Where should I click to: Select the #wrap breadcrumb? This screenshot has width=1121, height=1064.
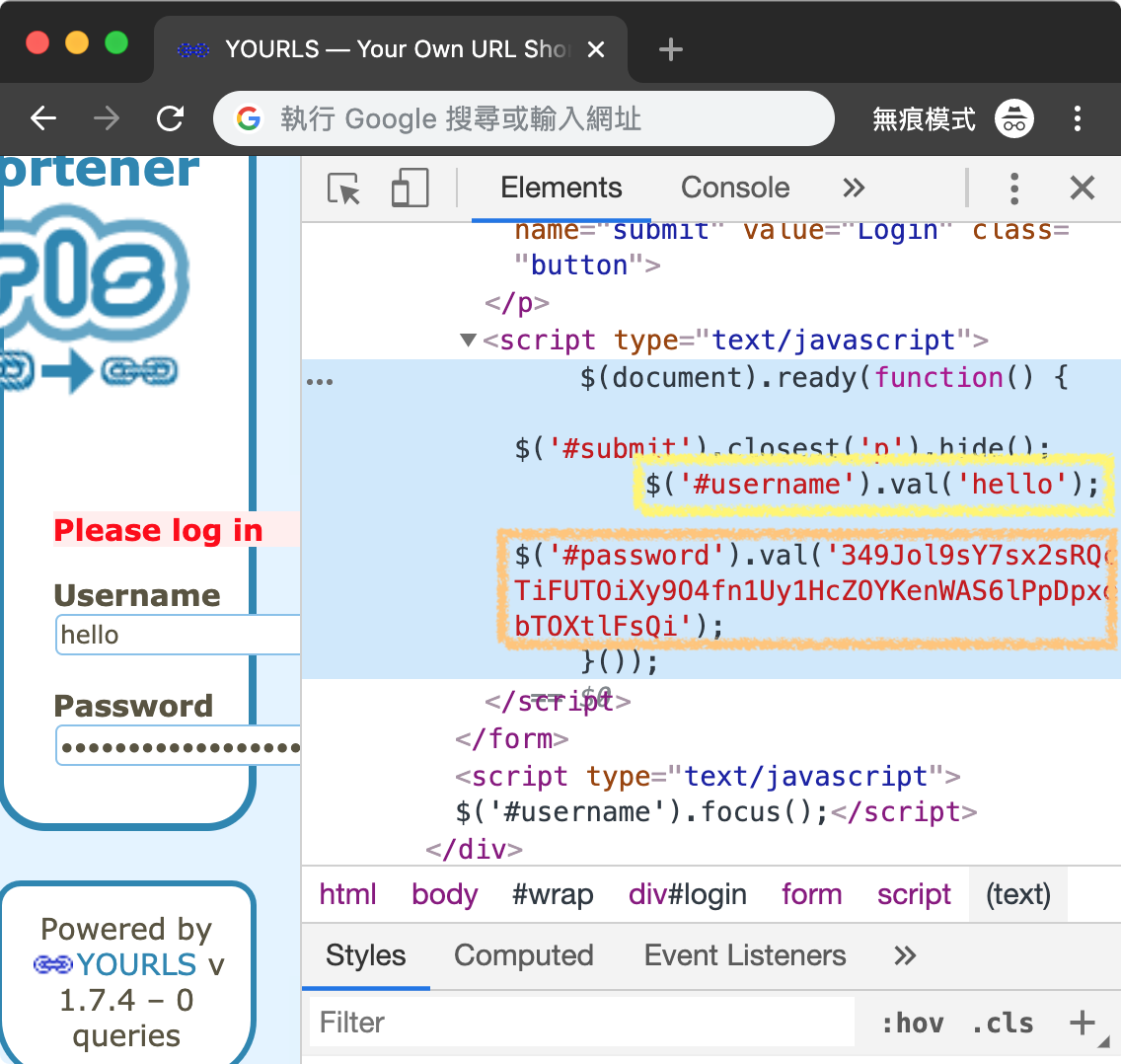553,894
